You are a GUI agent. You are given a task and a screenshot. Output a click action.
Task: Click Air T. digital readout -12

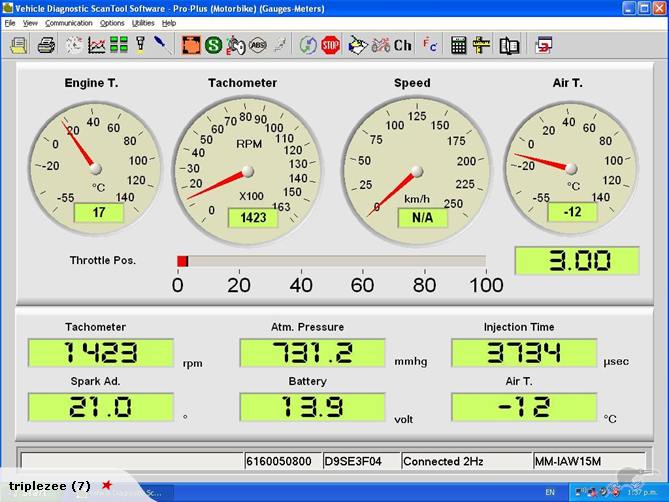pyautogui.click(x=524, y=407)
